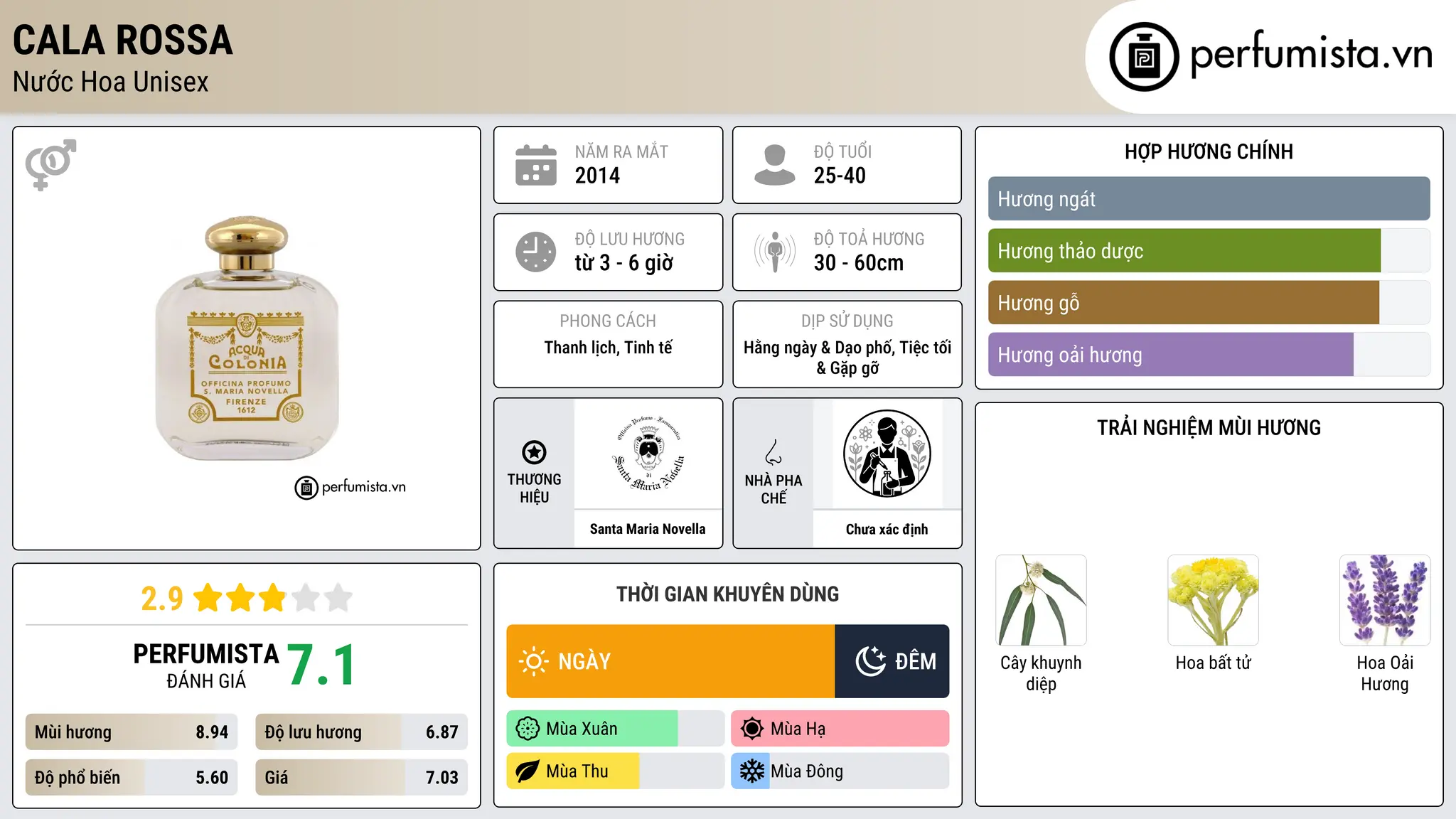Image resolution: width=1456 pixels, height=819 pixels.
Task: Click the Hương ngát accord bar
Action: (1209, 199)
